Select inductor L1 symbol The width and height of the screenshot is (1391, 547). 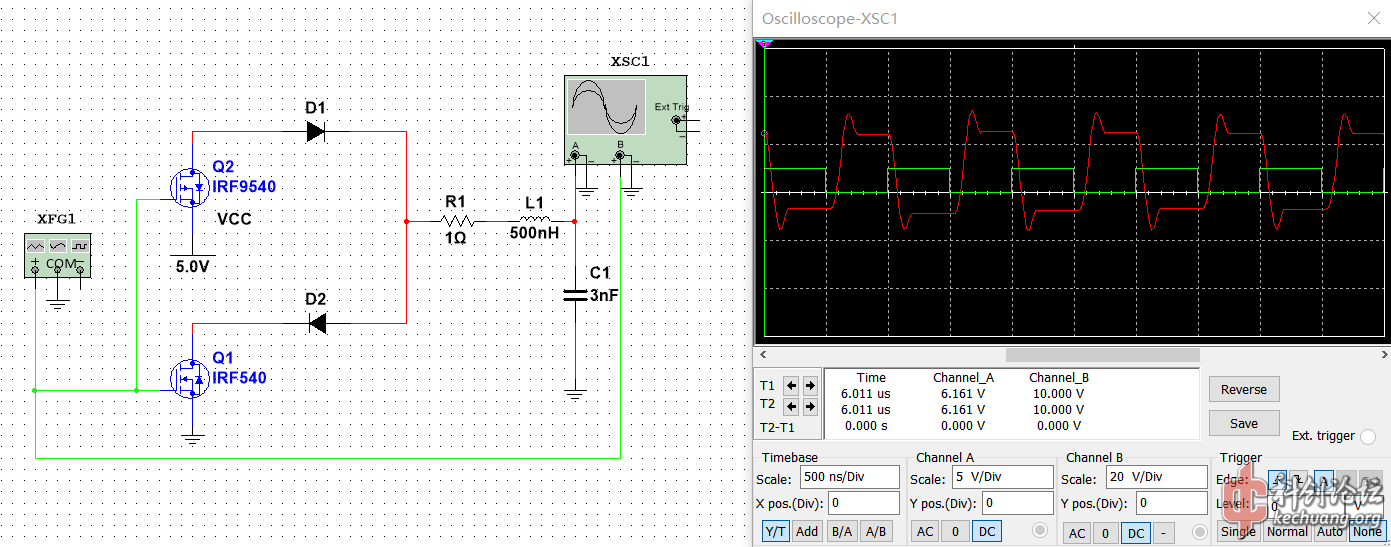pos(535,219)
